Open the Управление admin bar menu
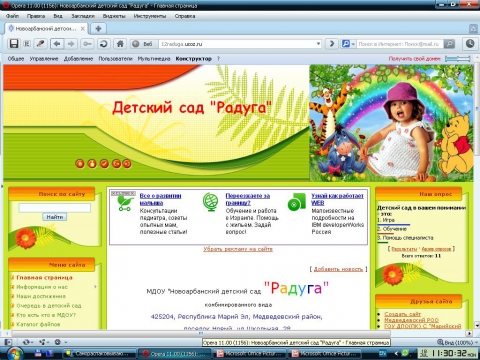Viewport: 480px width, 360px height. pyautogui.click(x=44, y=59)
